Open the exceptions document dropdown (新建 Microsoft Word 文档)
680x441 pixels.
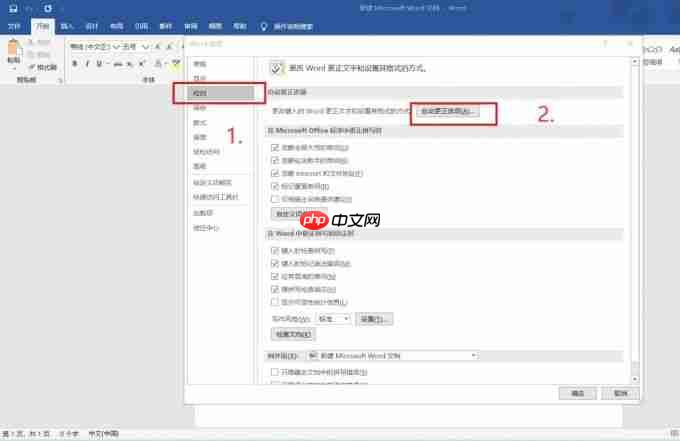click(x=392, y=356)
